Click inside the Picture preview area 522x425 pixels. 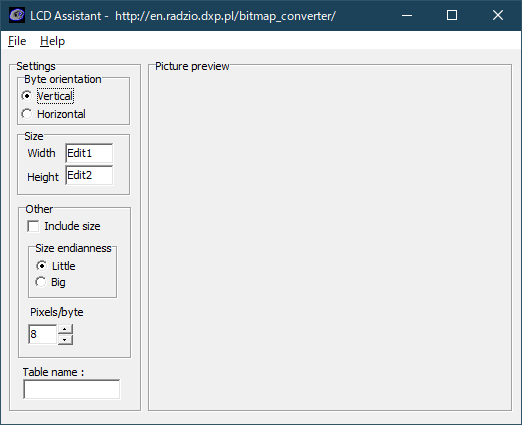[x=330, y=237]
